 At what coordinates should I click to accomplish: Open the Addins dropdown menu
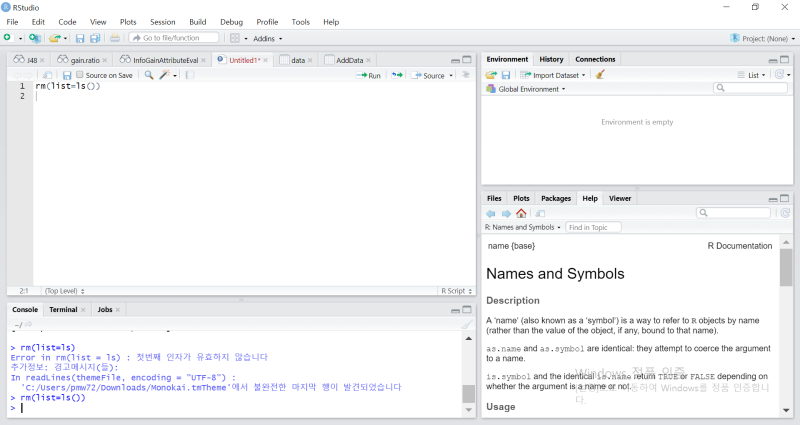[267, 38]
